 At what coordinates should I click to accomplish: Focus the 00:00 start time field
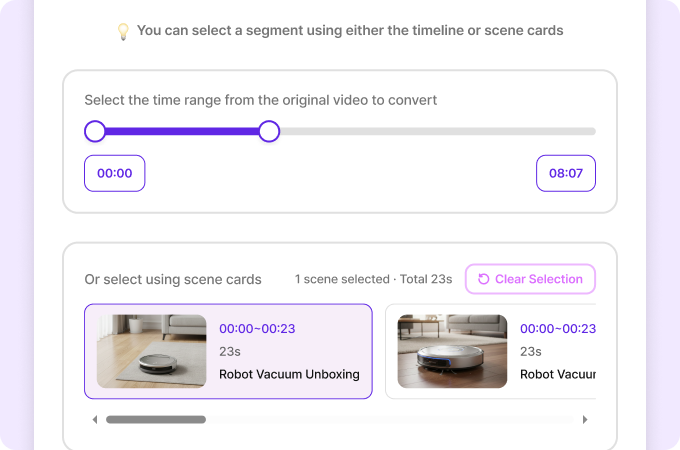pos(115,173)
